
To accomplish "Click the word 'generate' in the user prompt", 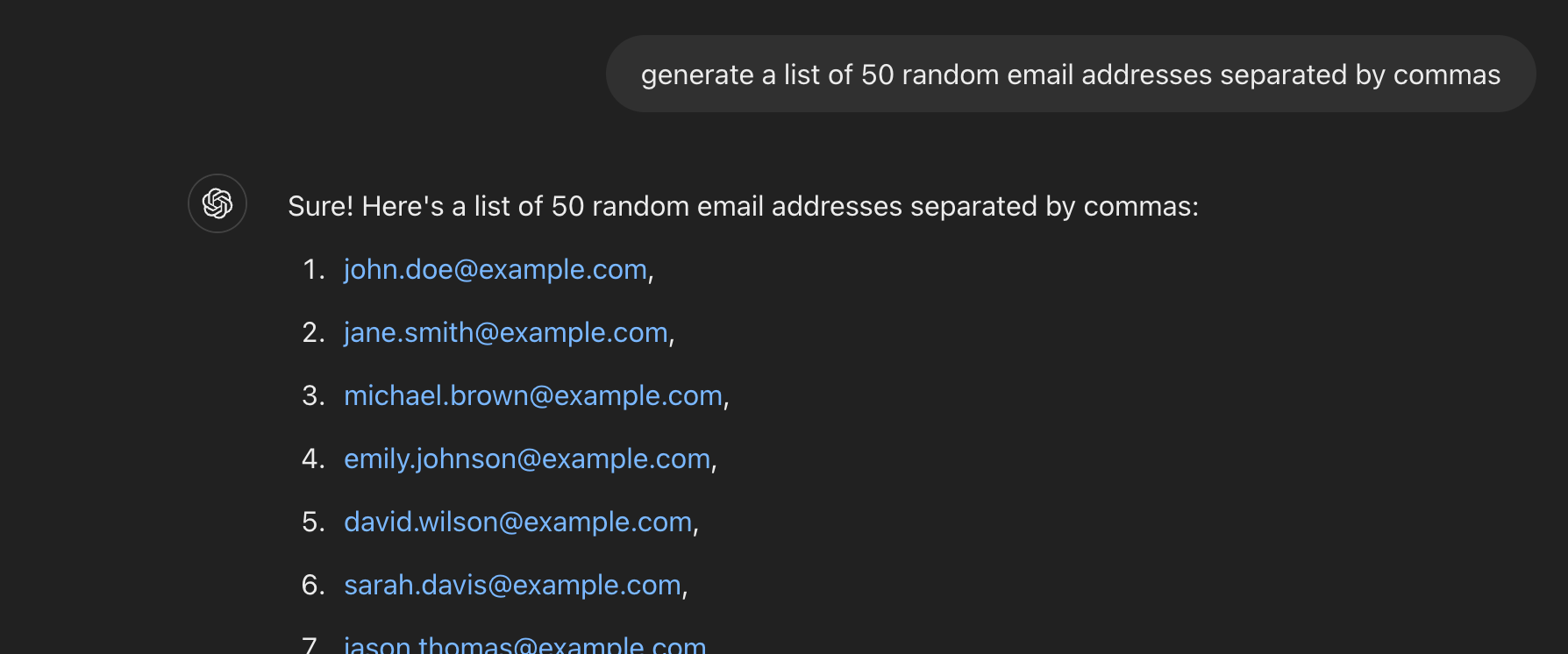I will tap(697, 75).
